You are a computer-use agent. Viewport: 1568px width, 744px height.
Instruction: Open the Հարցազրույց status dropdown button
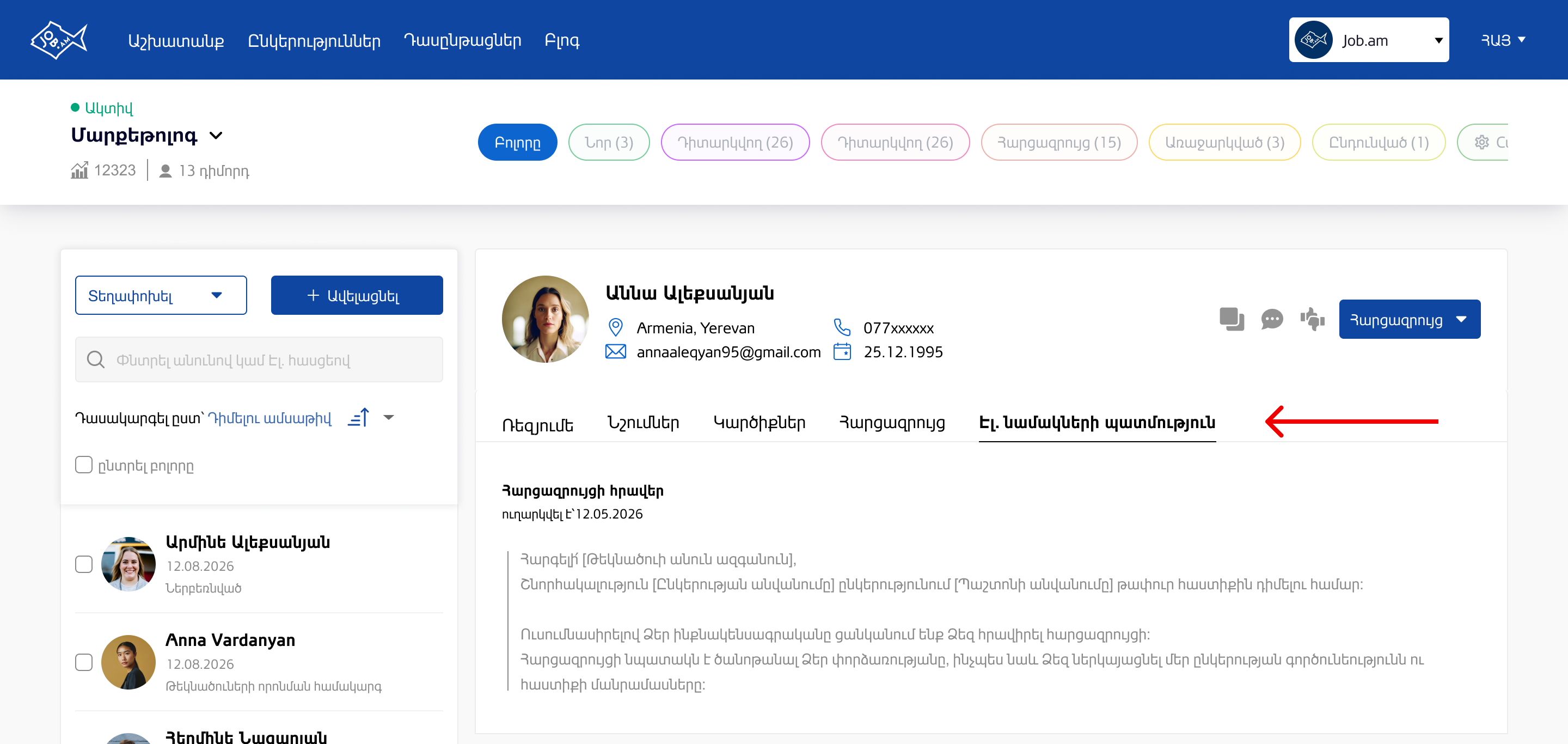pos(1409,319)
